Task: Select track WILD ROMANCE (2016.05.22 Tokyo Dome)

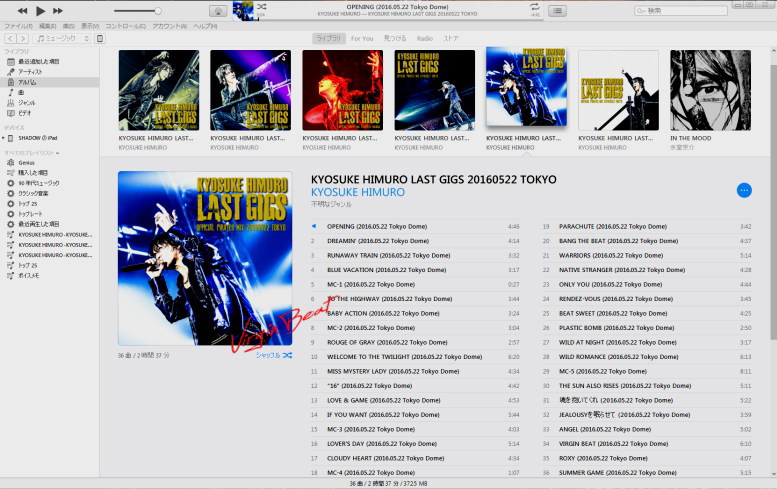Action: (x=647, y=357)
